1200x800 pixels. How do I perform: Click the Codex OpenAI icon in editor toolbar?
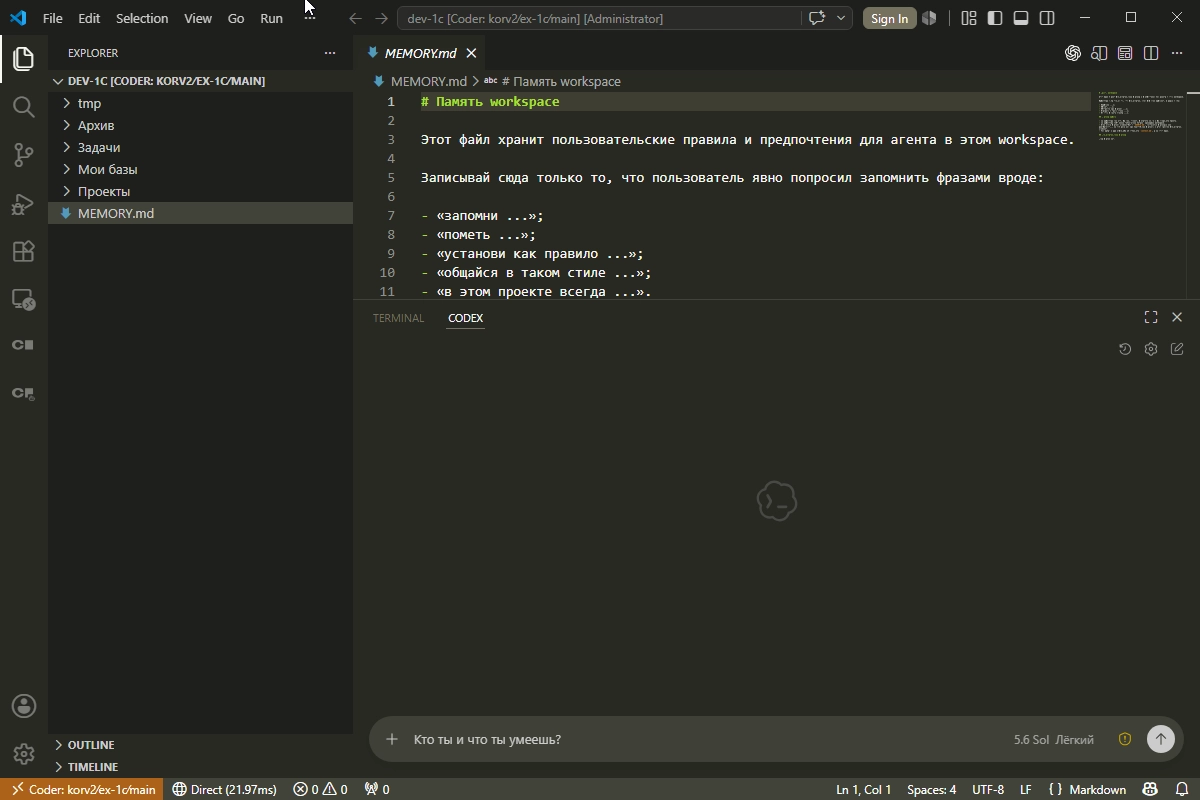pos(1073,53)
